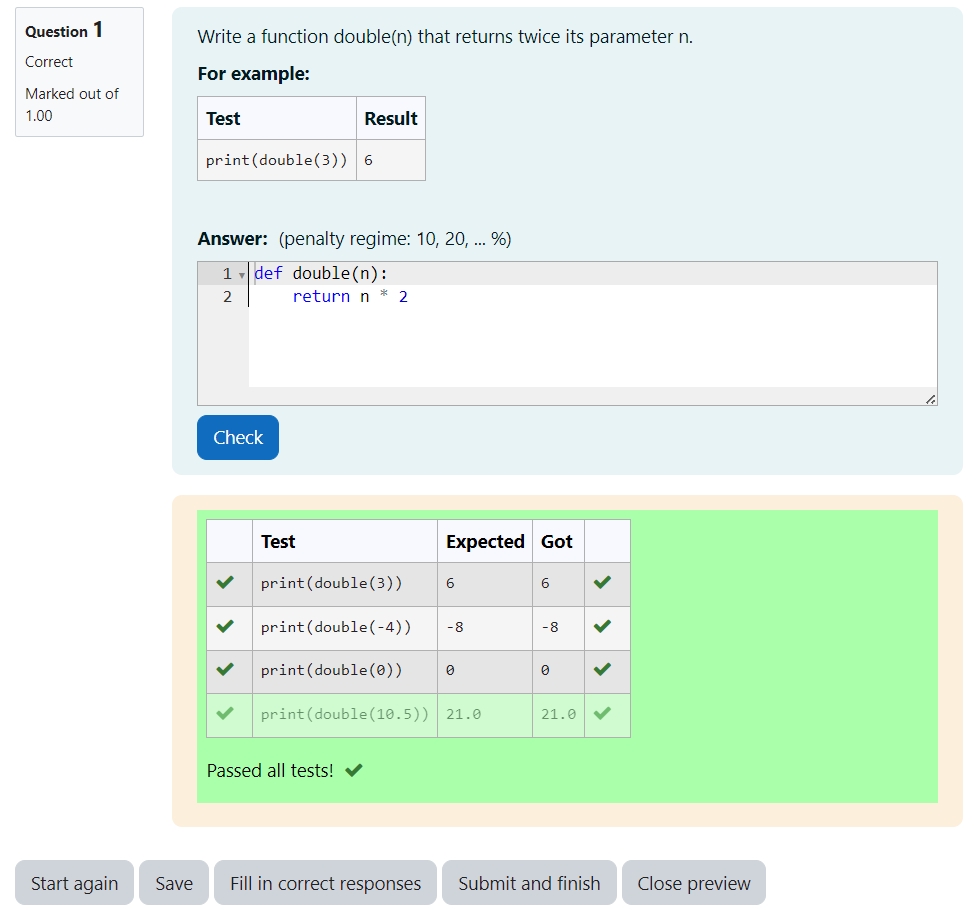This screenshot has height=910, width=977.
Task: Click Submit and finish
Action: (x=529, y=883)
